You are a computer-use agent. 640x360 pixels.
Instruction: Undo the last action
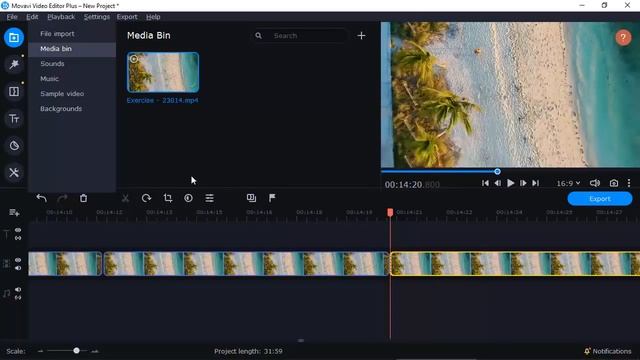click(41, 198)
